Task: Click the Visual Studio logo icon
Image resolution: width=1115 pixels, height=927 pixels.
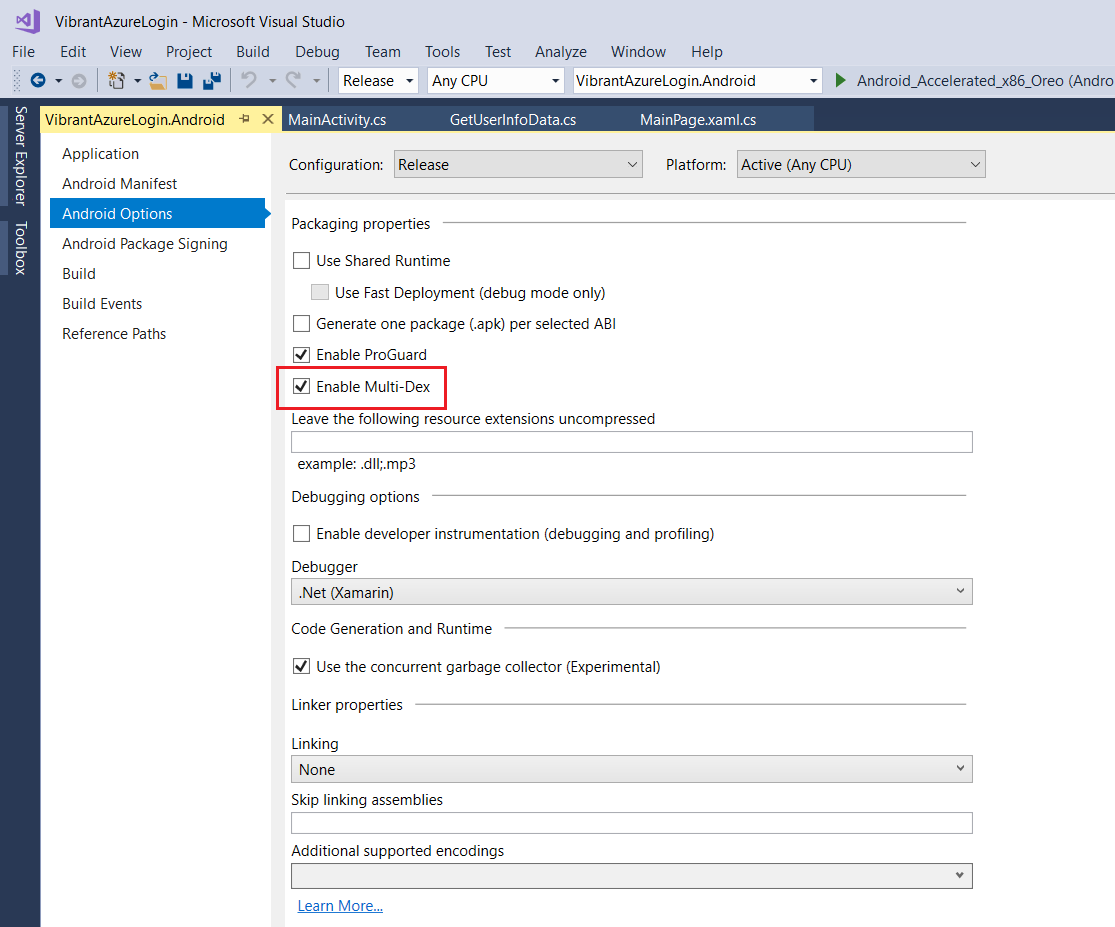Action: 28,21
